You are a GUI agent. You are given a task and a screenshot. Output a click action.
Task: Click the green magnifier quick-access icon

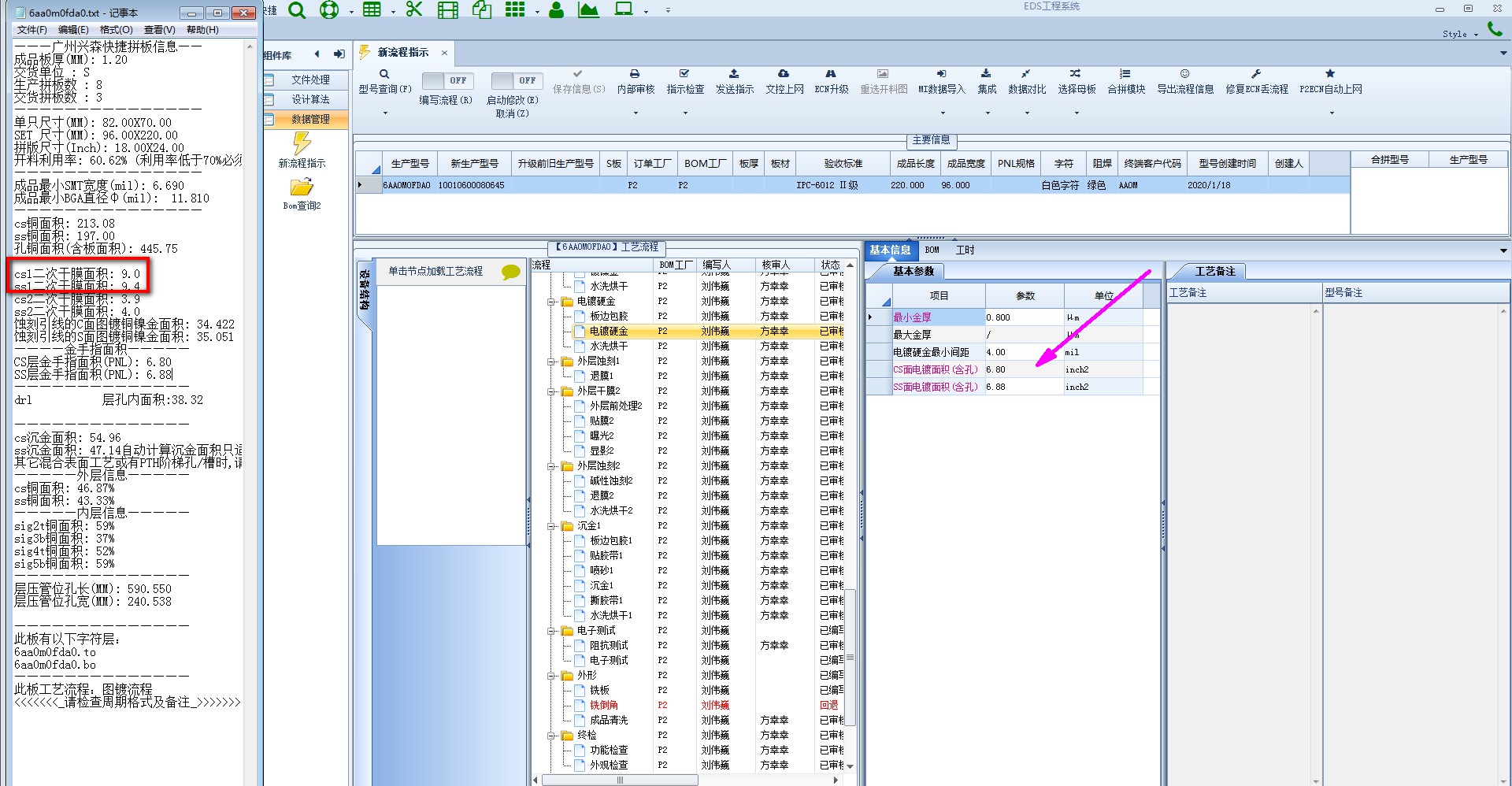[x=296, y=9]
